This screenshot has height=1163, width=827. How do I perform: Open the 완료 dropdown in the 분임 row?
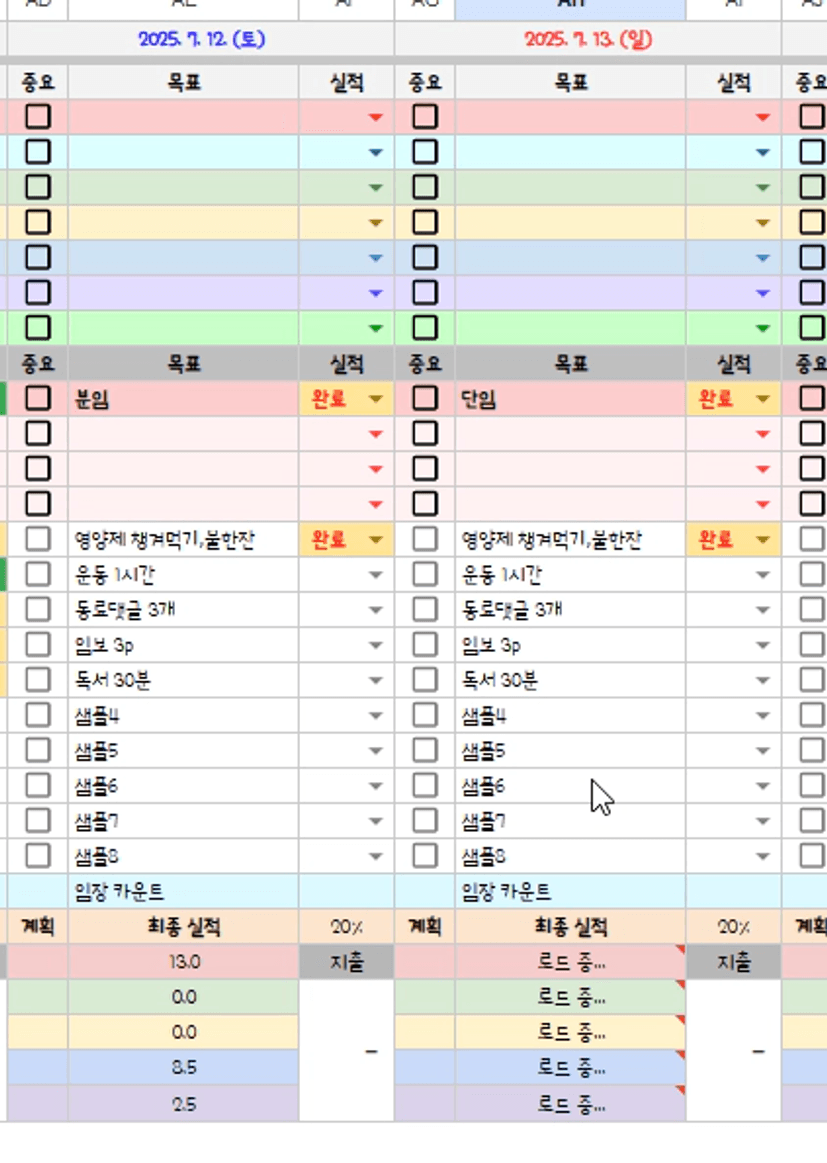[375, 399]
